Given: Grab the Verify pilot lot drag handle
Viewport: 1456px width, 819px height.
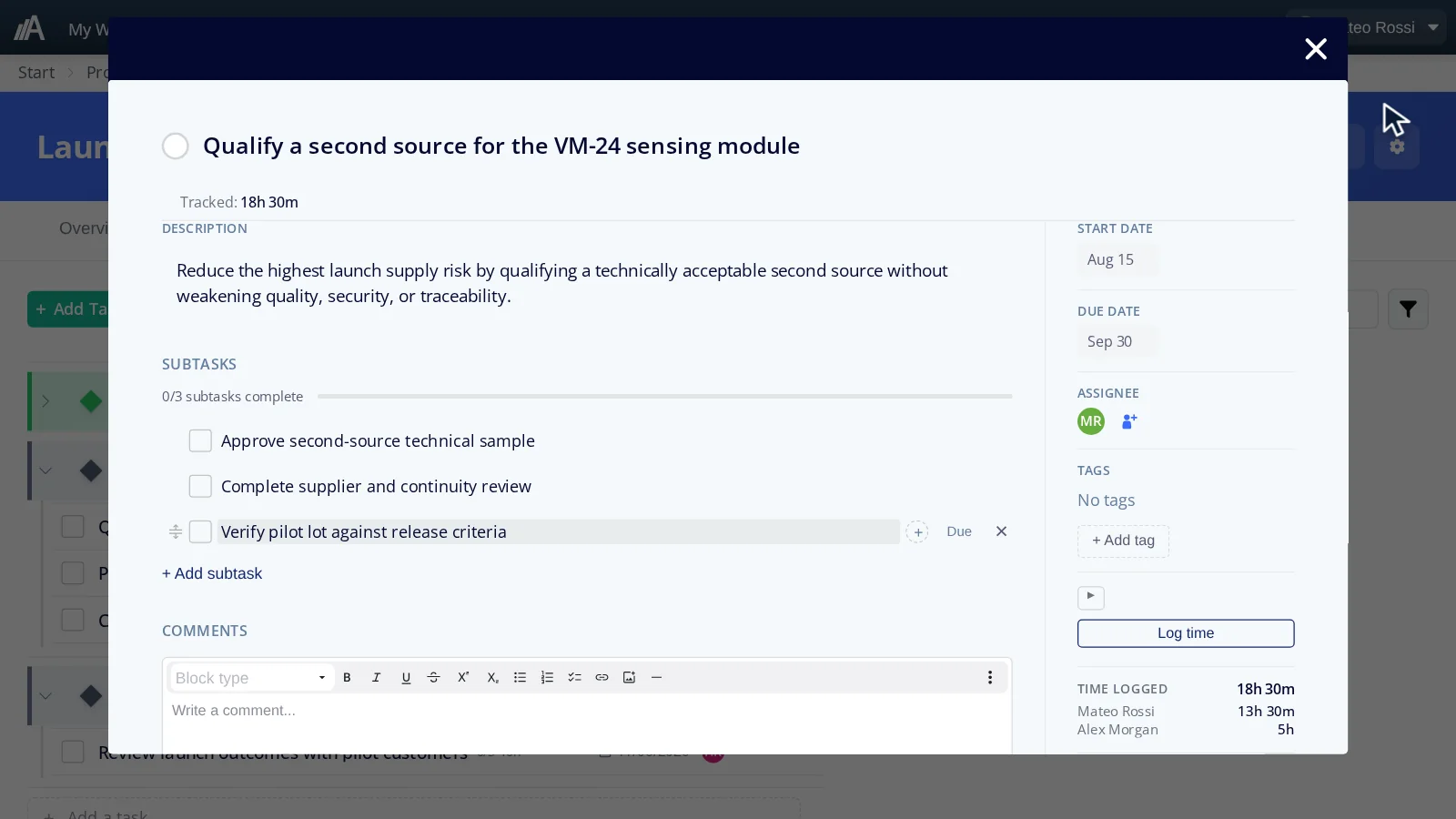Looking at the screenshot, I should tap(176, 531).
